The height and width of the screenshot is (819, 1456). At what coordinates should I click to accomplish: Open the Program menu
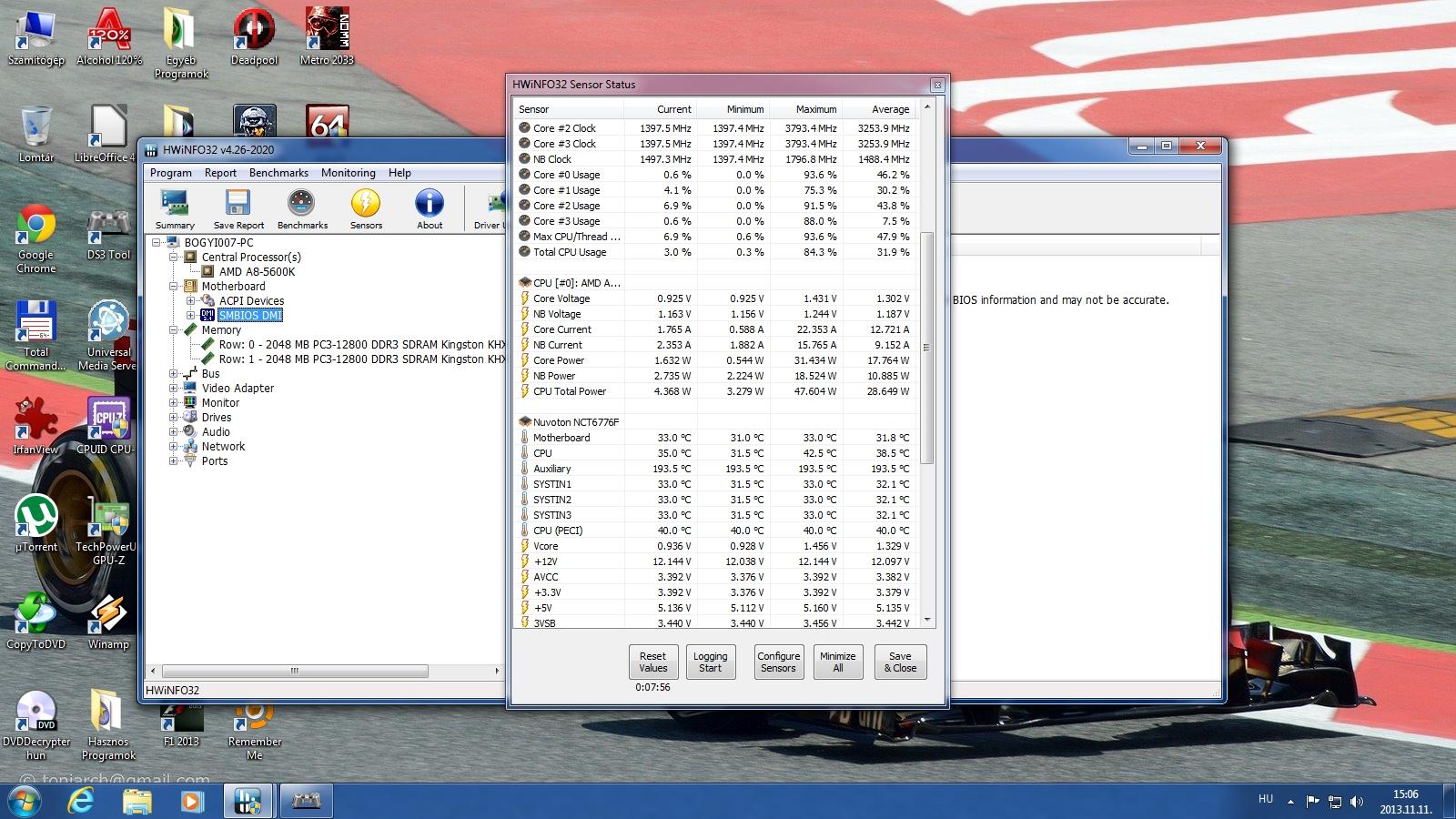pos(171,173)
